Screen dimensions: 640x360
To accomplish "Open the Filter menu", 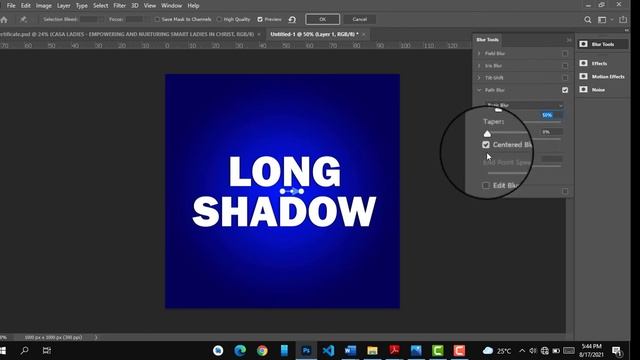I will click(x=119, y=6).
